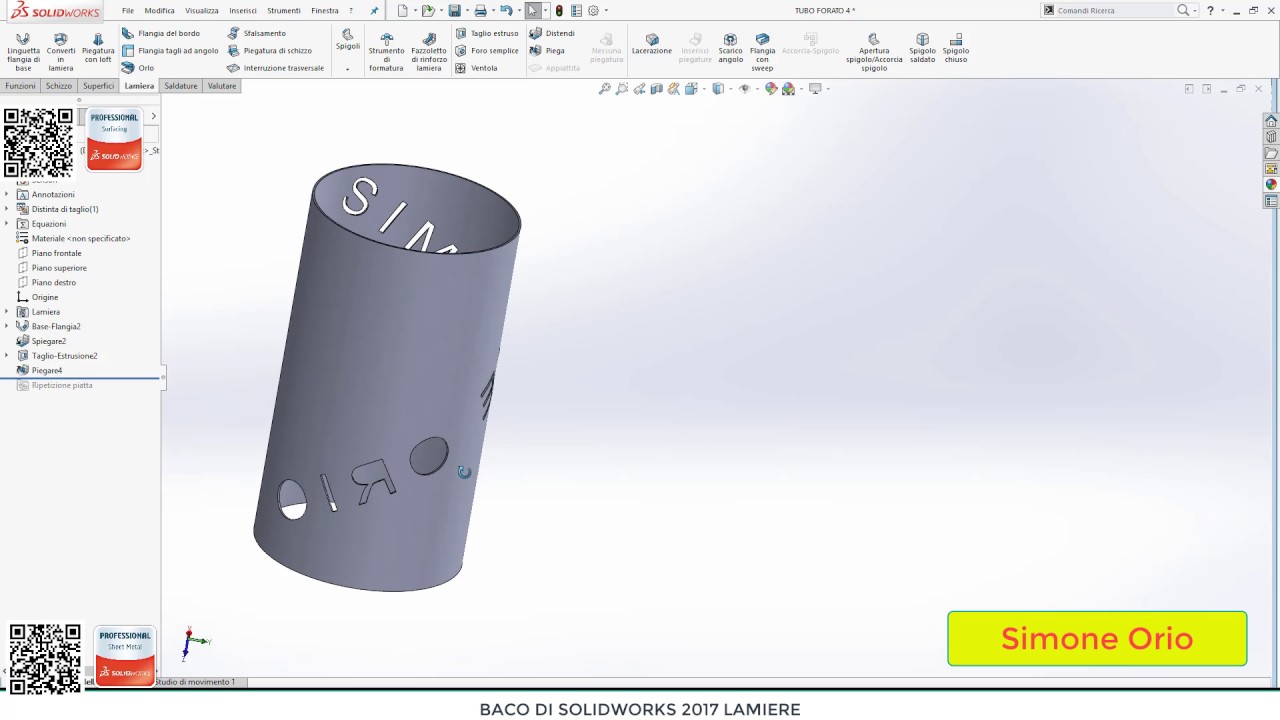Select Taglio estruso command
1280x720 pixels.
click(487, 33)
